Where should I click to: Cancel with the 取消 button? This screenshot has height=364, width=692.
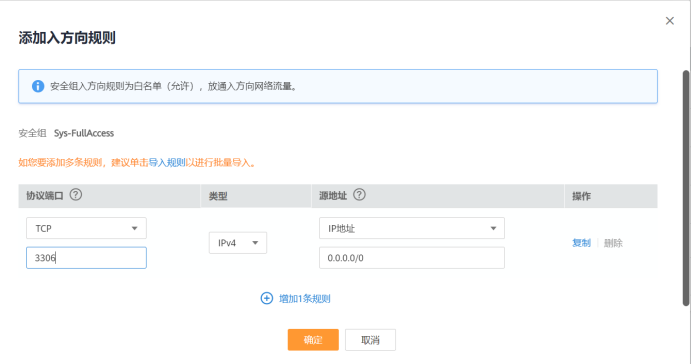(370, 340)
